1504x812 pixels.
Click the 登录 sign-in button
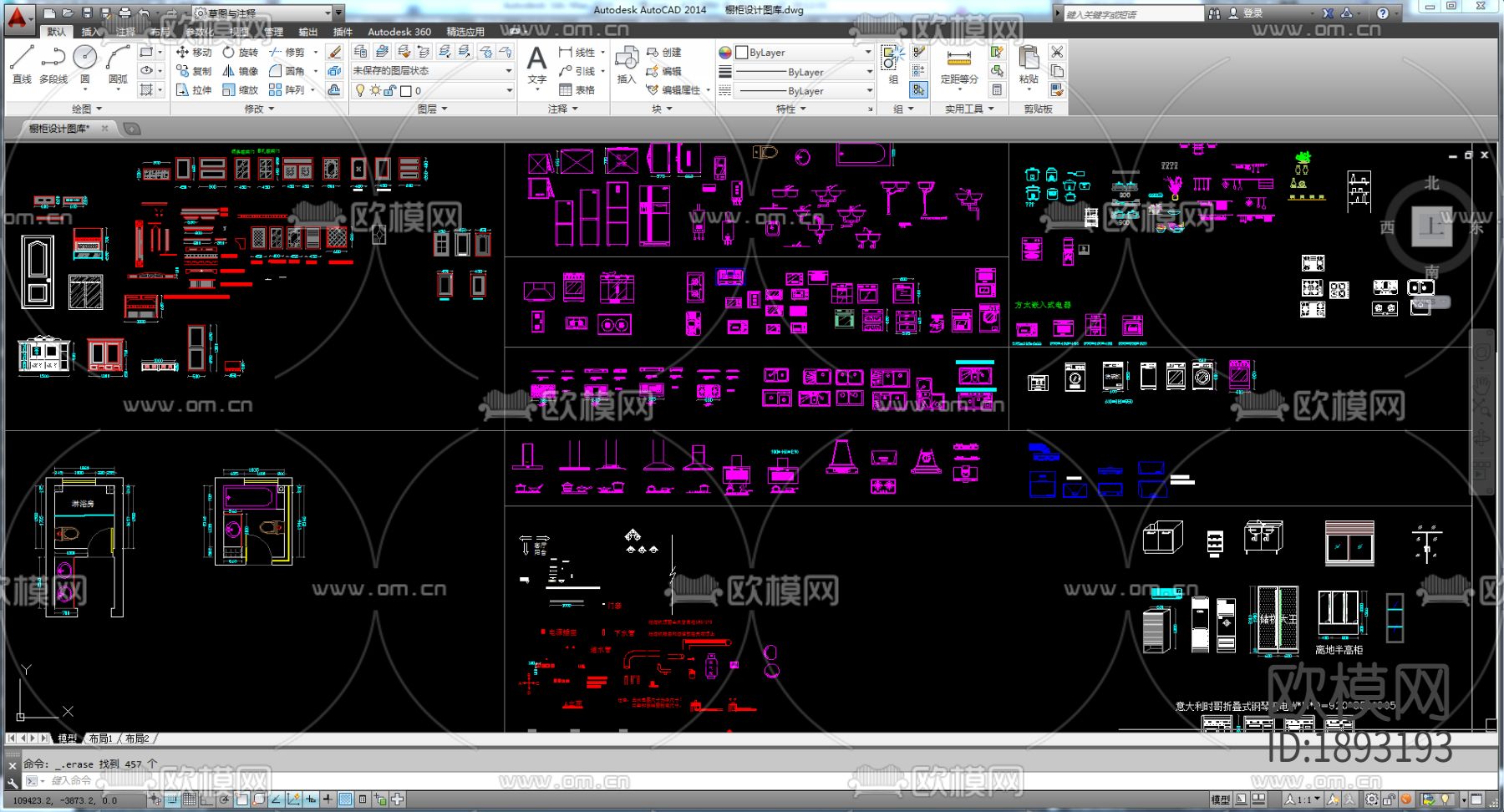1246,13
